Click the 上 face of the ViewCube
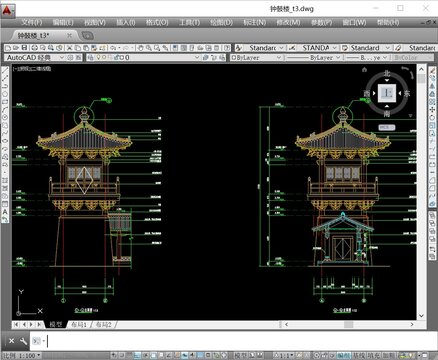438x360 pixels. coord(387,93)
